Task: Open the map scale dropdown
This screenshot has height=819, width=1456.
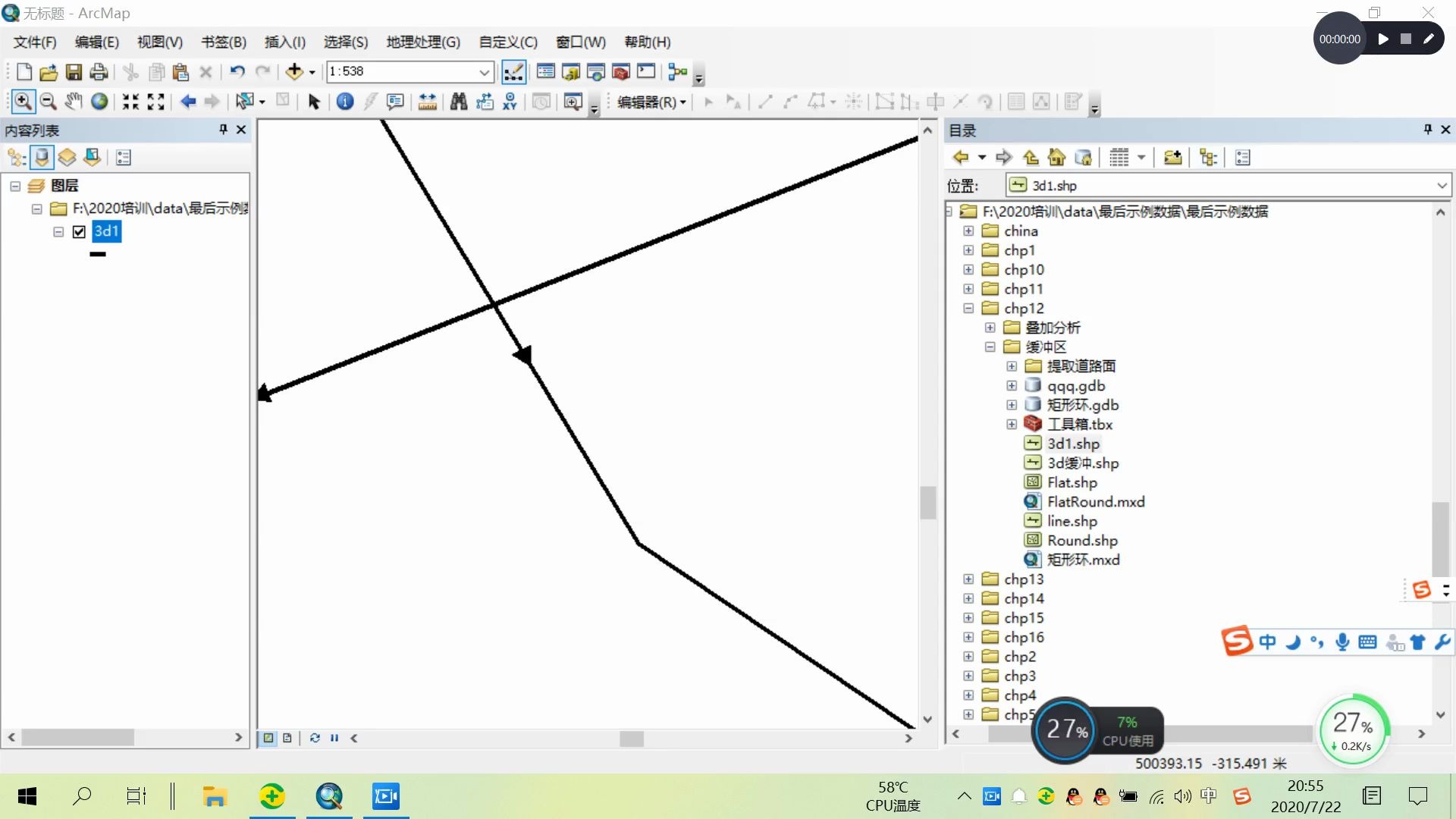Action: click(484, 72)
